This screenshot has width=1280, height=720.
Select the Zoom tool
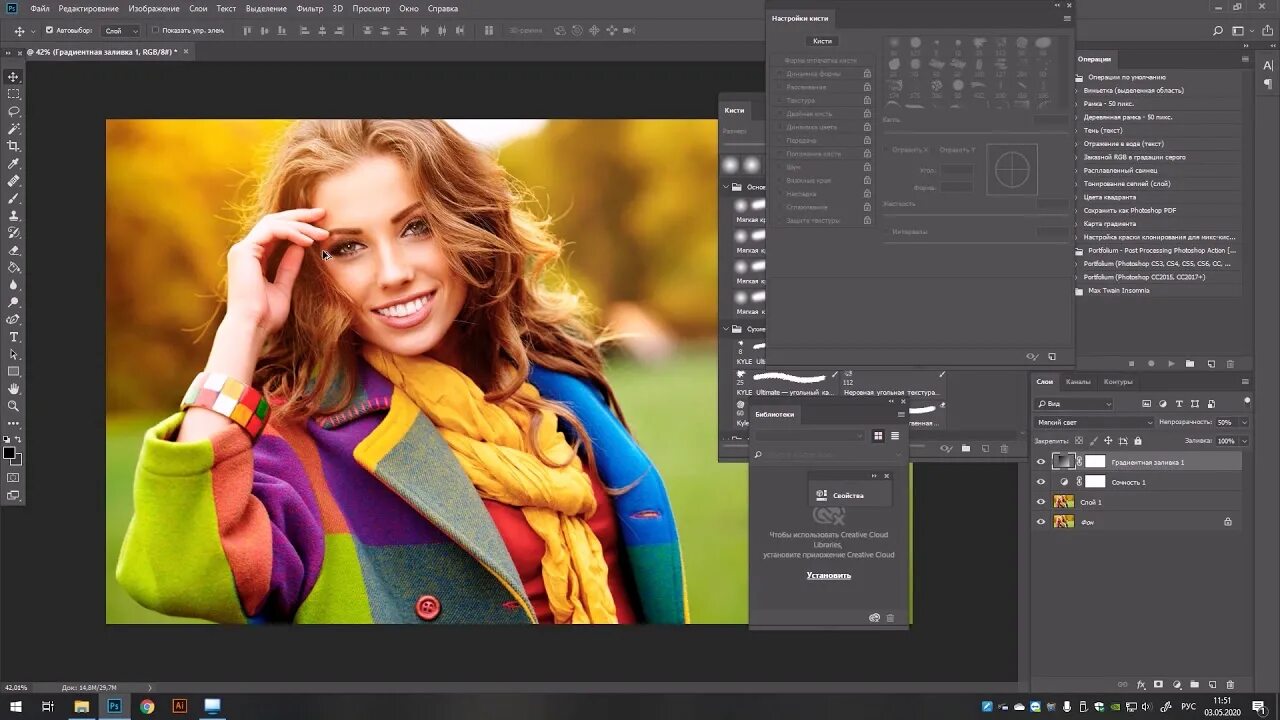[x=14, y=405]
